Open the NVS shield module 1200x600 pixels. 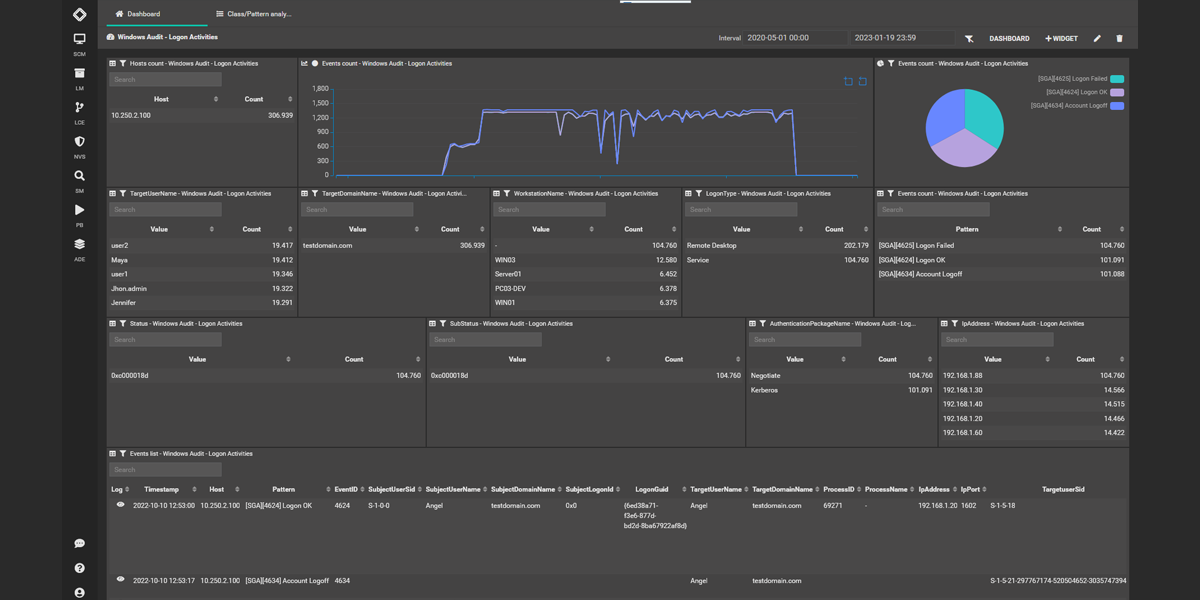tap(79, 142)
